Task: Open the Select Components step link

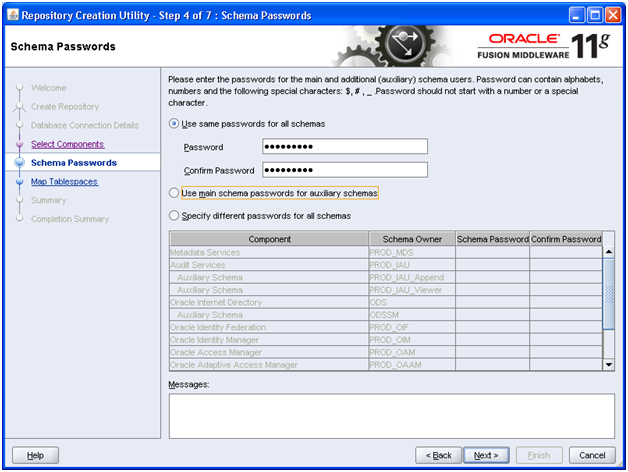Action: click(67, 144)
